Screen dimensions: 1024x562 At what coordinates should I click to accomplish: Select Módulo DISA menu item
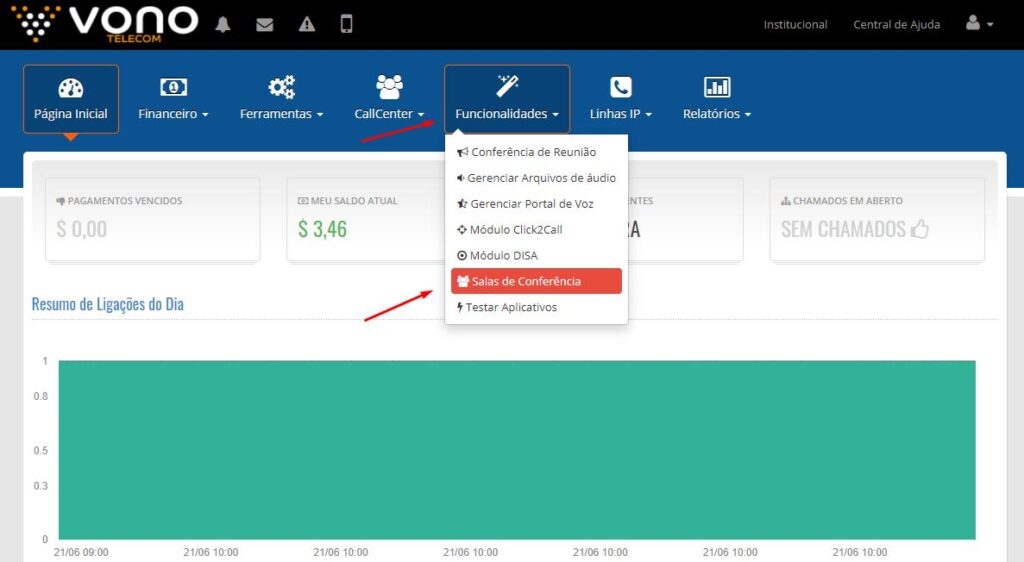point(503,256)
